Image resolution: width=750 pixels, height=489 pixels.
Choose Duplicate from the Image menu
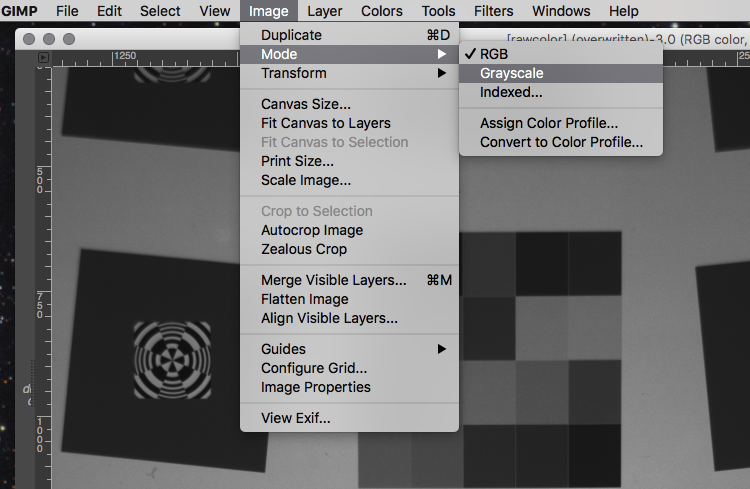(x=349, y=35)
